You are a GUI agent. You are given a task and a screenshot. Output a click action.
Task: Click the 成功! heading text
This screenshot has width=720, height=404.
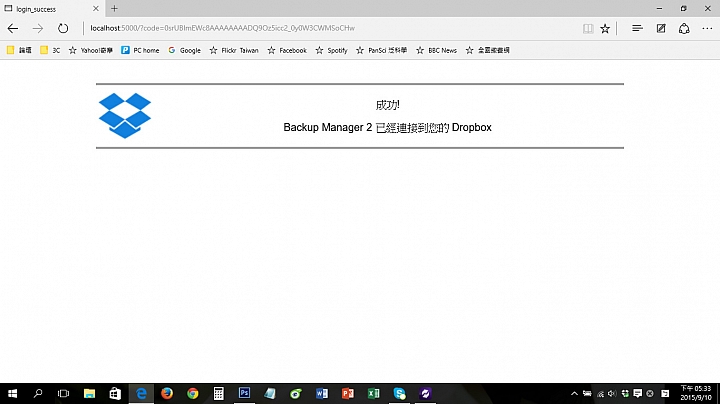pyautogui.click(x=387, y=105)
